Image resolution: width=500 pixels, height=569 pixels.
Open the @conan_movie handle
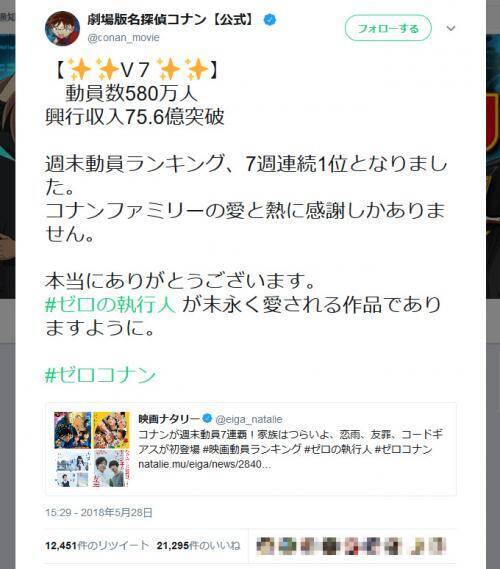tap(123, 38)
